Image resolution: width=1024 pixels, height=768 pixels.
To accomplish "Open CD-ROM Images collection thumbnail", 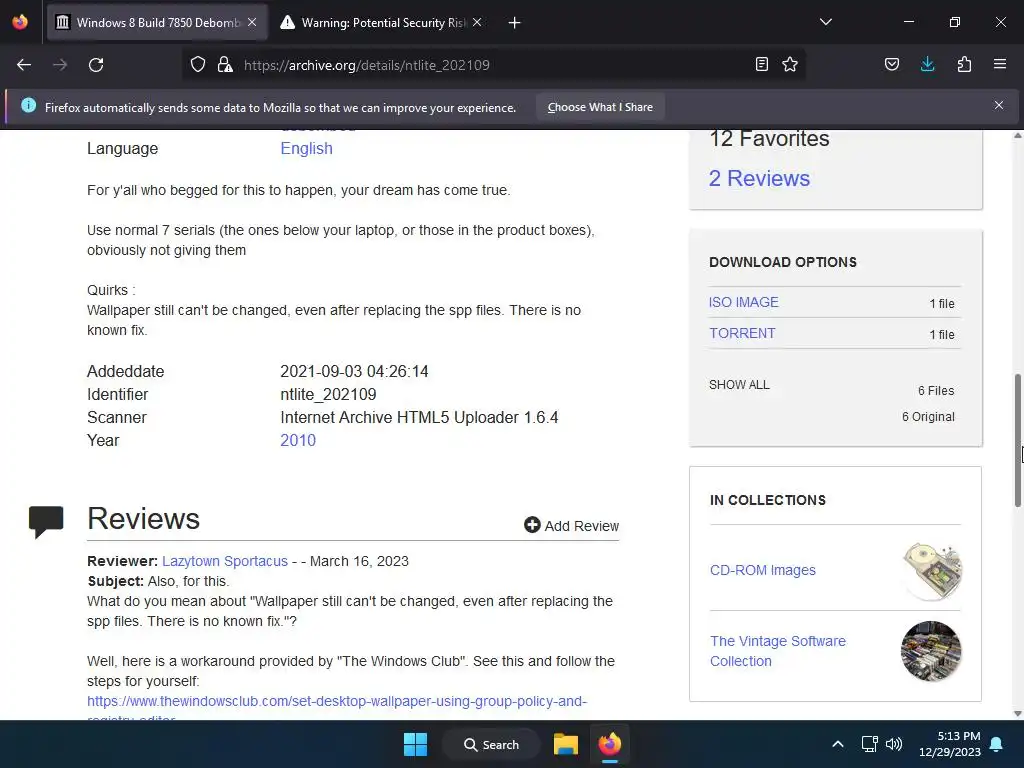I will tap(931, 571).
